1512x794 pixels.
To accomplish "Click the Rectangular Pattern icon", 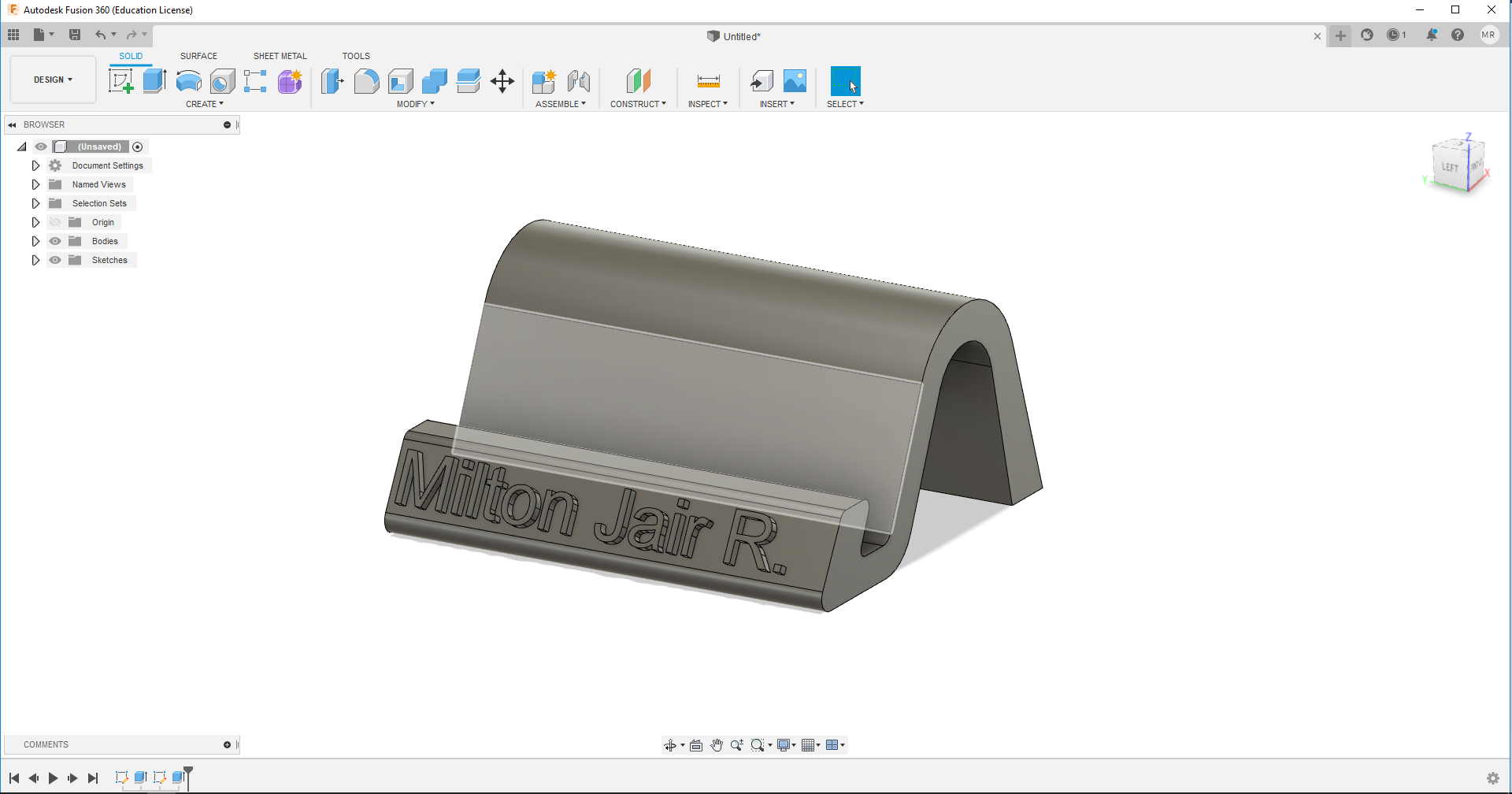I will point(255,81).
